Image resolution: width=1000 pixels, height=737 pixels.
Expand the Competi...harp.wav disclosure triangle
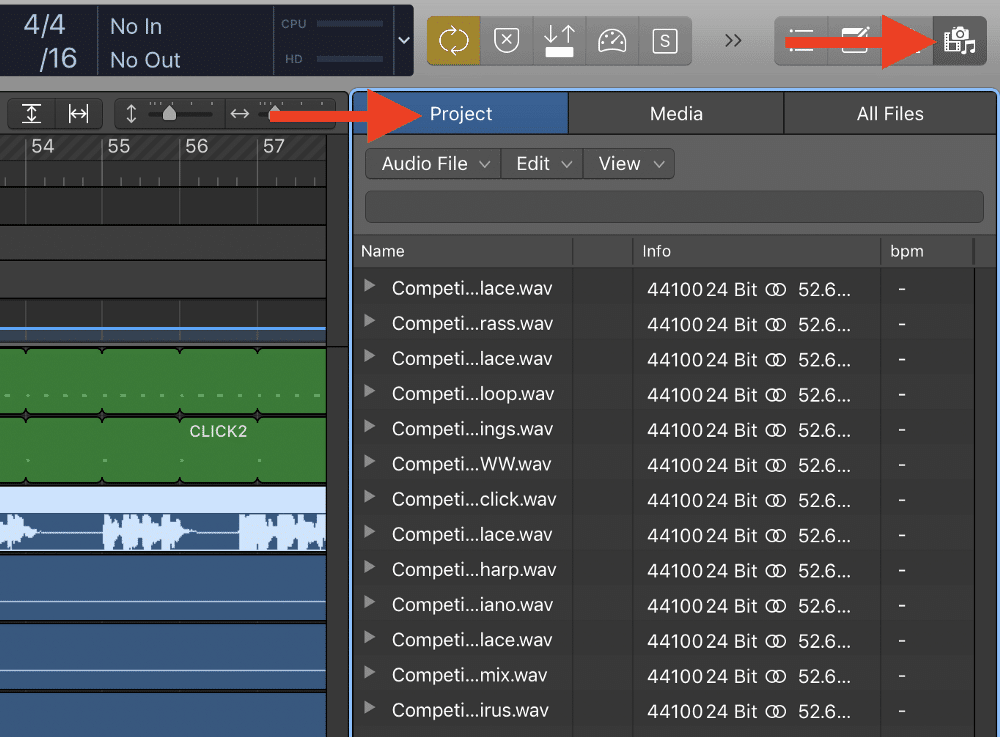[369, 566]
